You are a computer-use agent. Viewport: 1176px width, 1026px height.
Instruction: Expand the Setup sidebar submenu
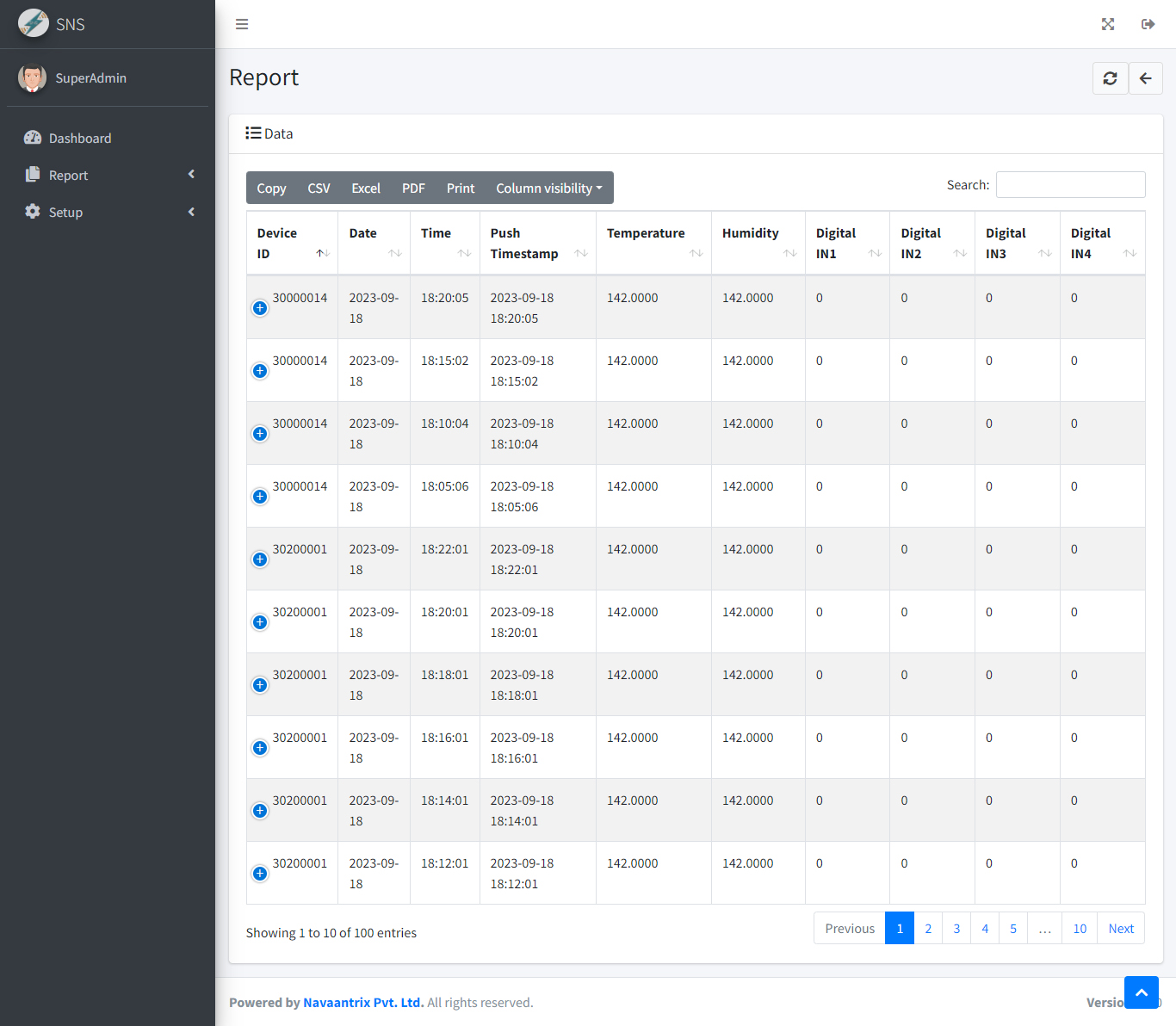coord(108,212)
